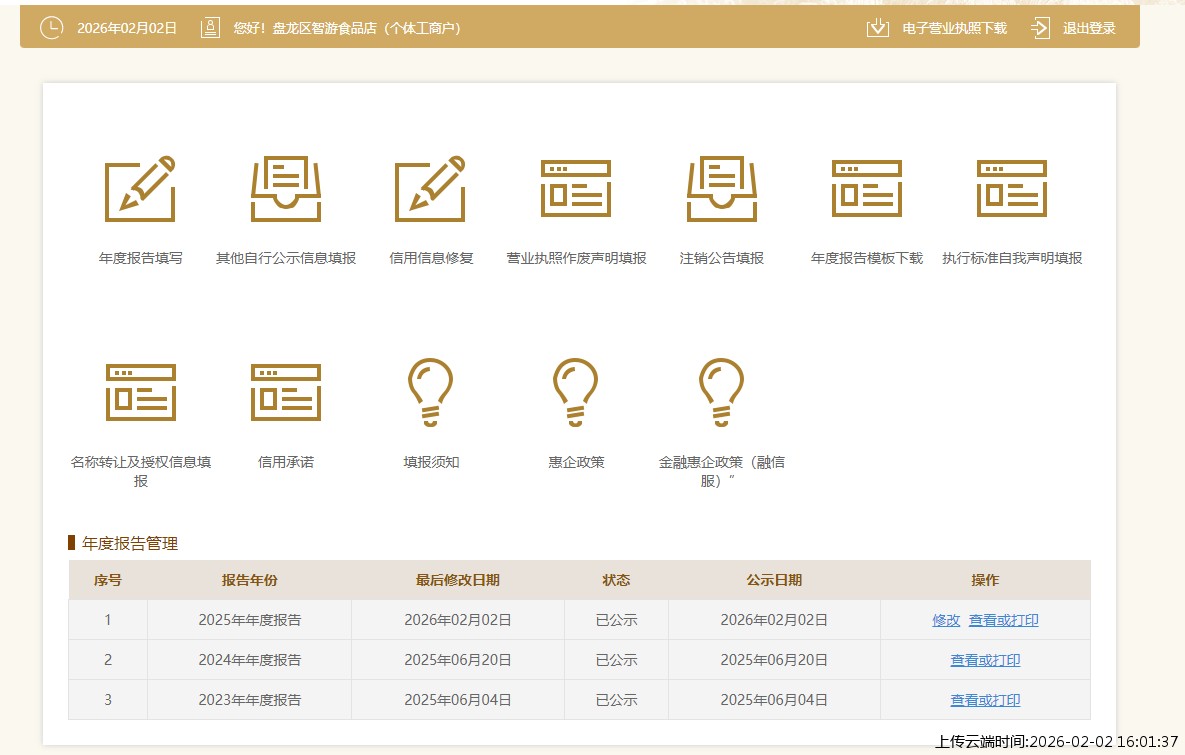Open the 信用承诺 section
The height and width of the screenshot is (755, 1185).
coord(285,392)
